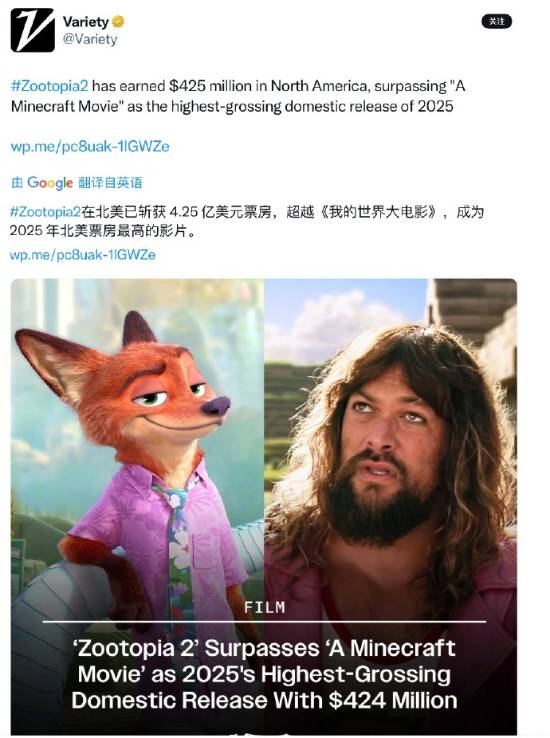
Task: Click the FILM category label on the card
Action: pyautogui.click(x=264, y=608)
